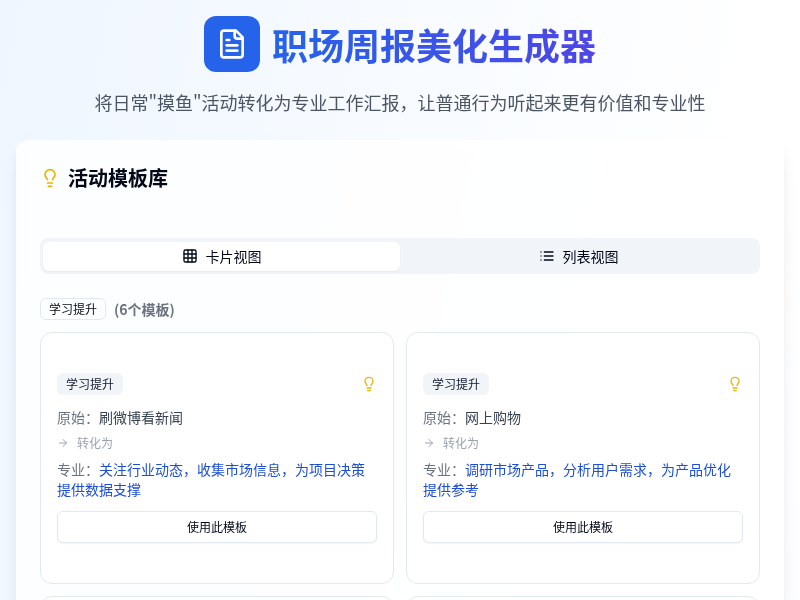Viewport: 800px width, 600px height.
Task: Click lightbulb icon on 刷微博看新闻 card
Action: point(369,384)
